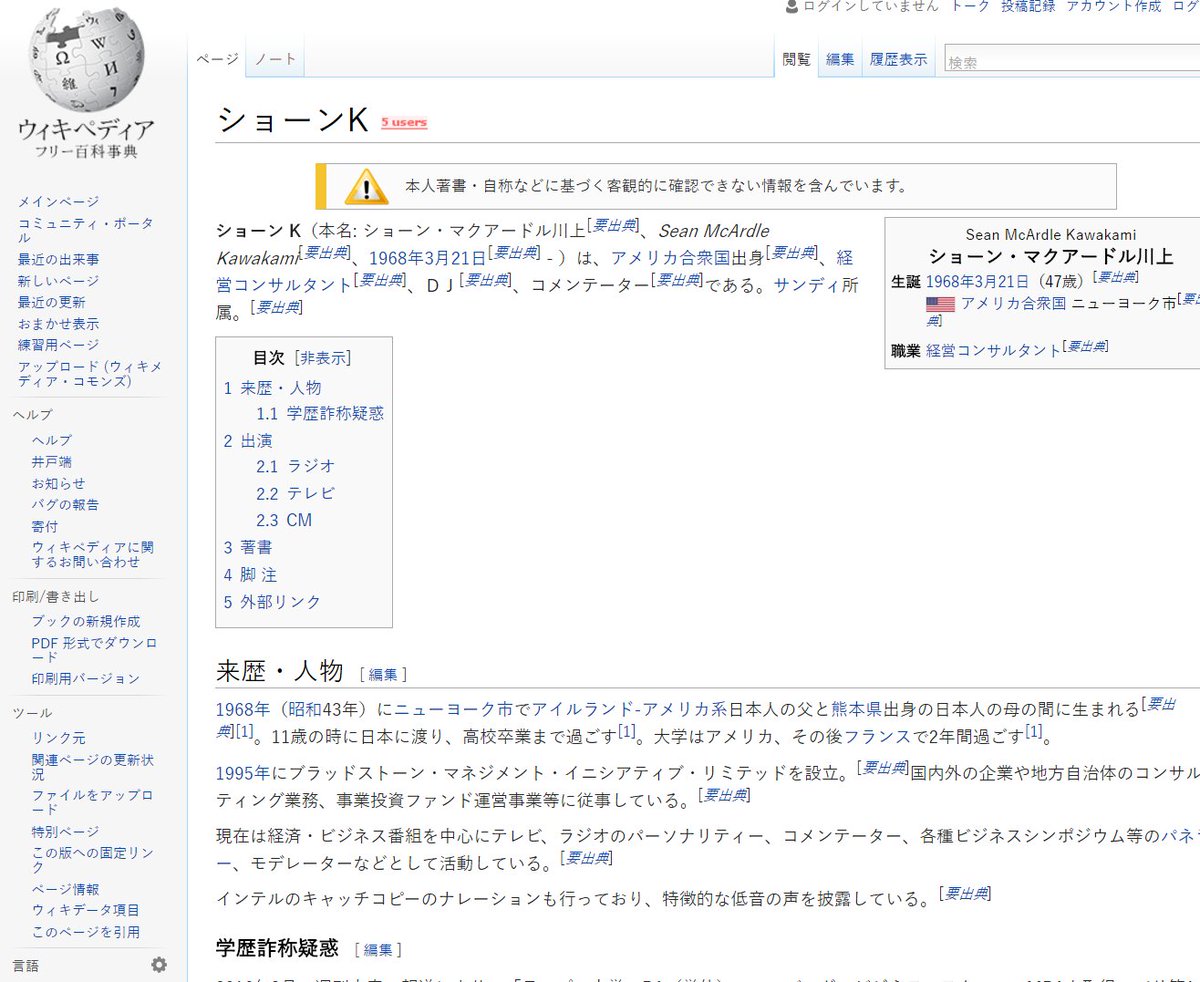Viewport: 1200px width, 982px height.
Task: Open 投稿記録 in the top bar
Action: click(1027, 6)
